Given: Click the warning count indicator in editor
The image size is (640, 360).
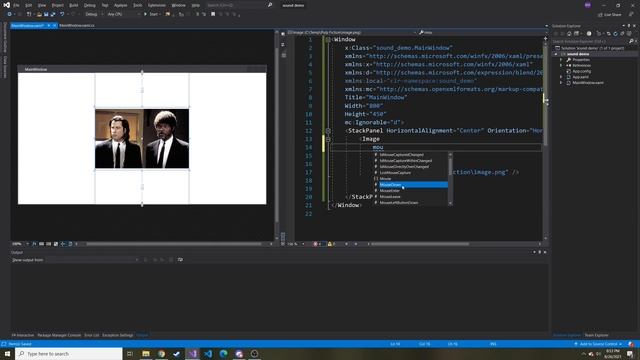Looking at the screenshot, I should click(331, 244).
